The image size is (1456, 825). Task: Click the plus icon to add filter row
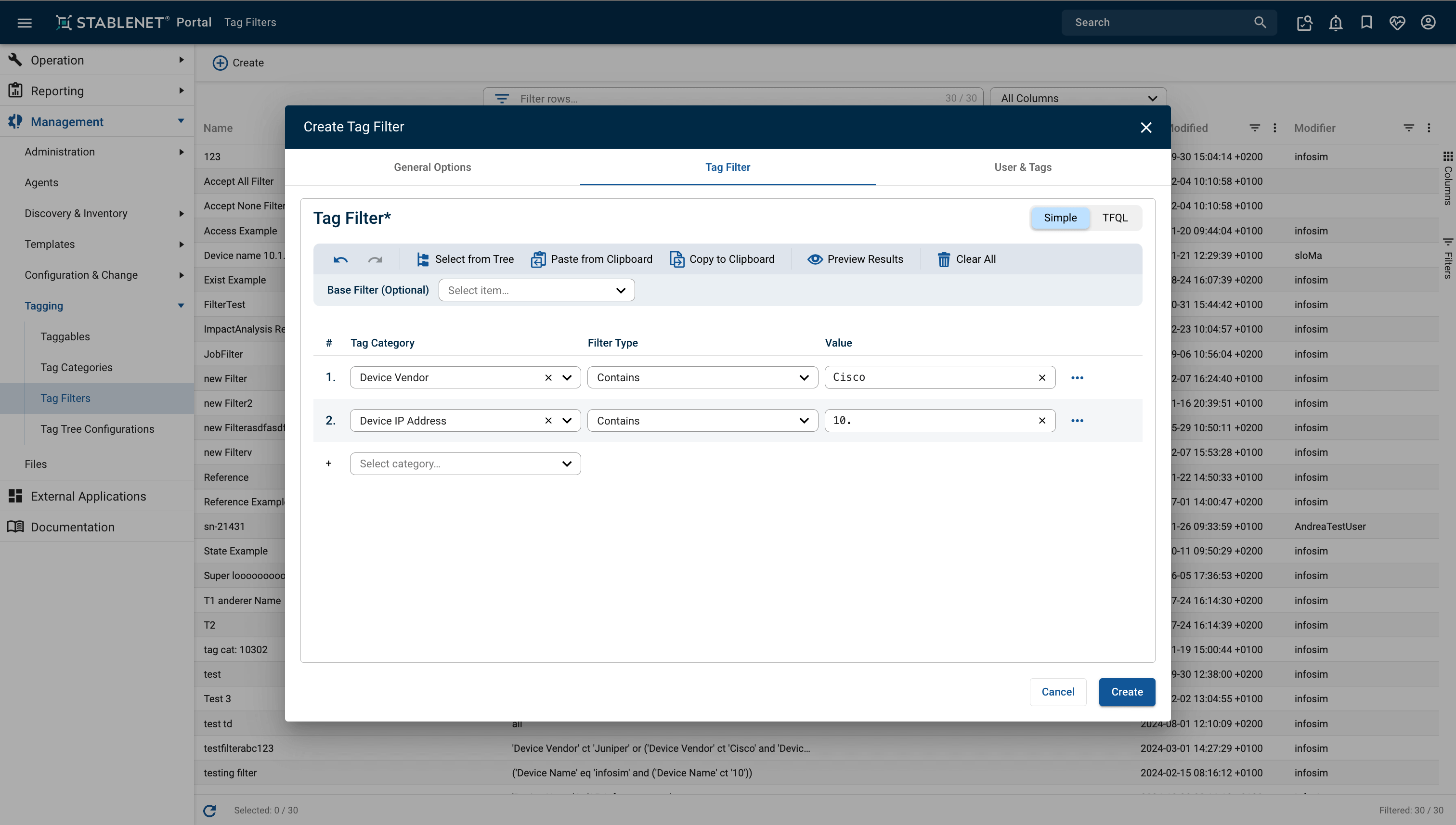tap(329, 464)
